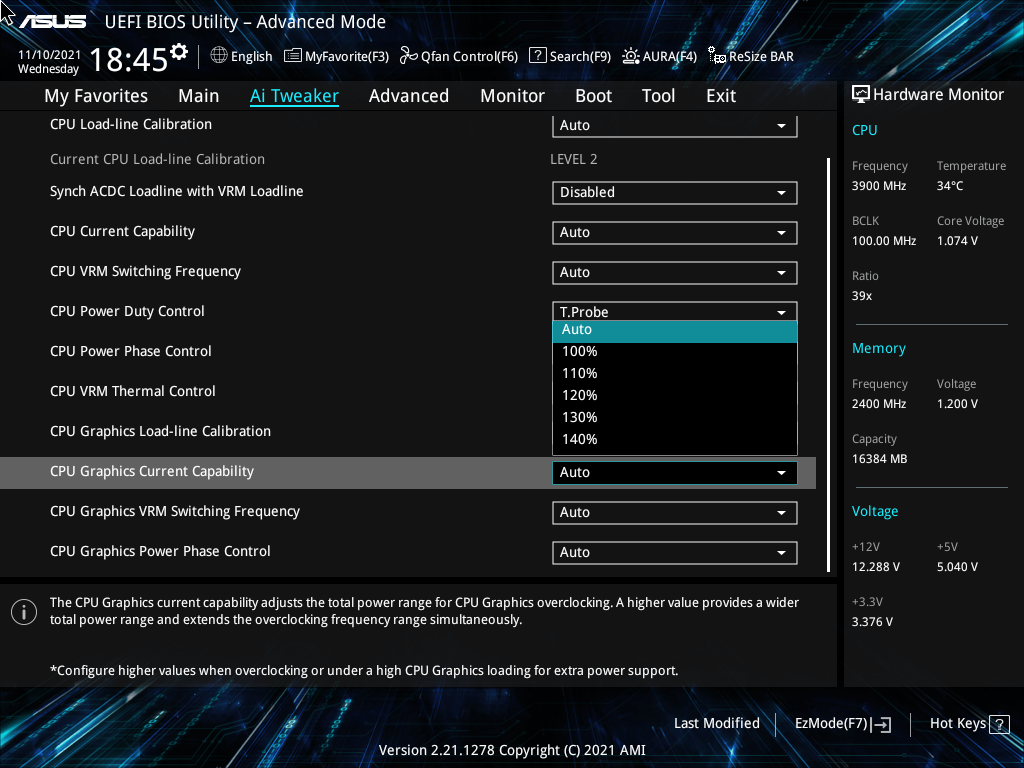Click the Hardware Monitor display icon

[x=861, y=95]
